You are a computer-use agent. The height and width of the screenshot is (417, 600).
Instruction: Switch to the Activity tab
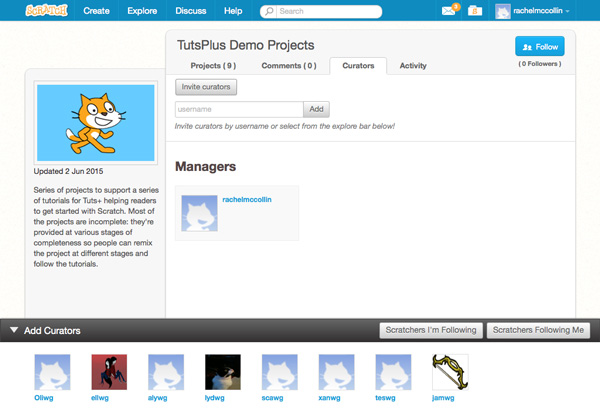413,66
